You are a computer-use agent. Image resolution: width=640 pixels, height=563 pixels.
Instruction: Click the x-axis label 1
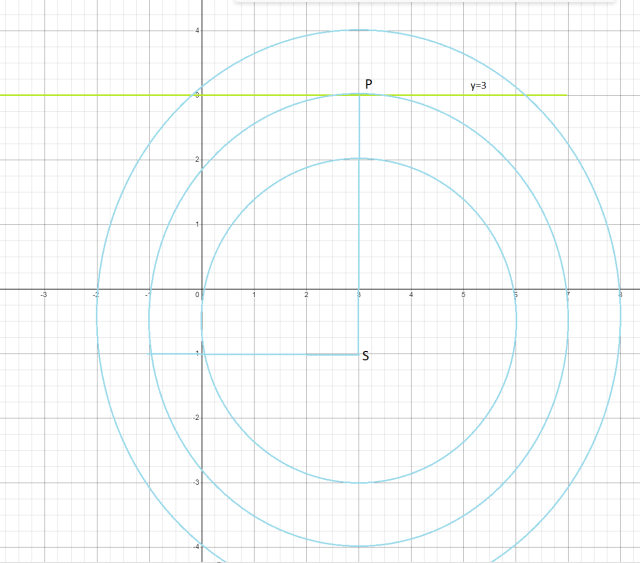click(254, 295)
